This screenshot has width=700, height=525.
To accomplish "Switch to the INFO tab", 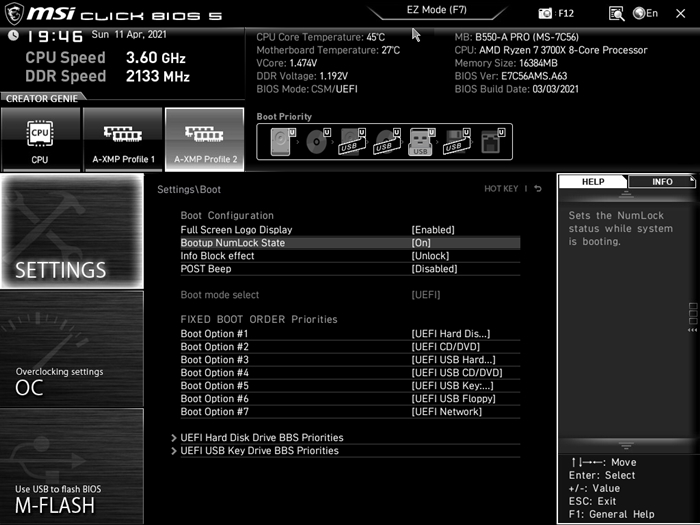I will [x=662, y=182].
